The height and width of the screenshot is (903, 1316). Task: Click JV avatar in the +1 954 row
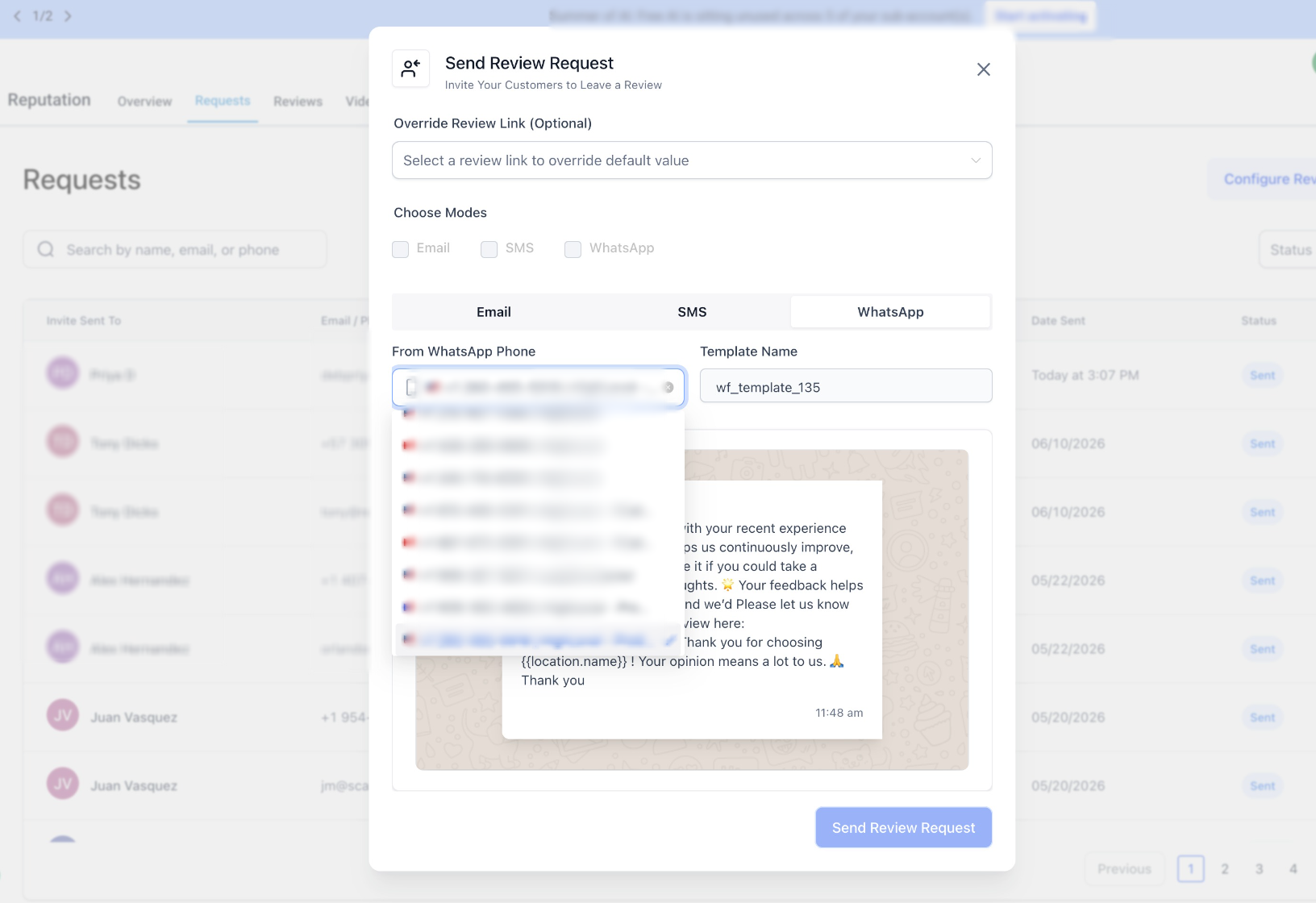[x=63, y=715]
